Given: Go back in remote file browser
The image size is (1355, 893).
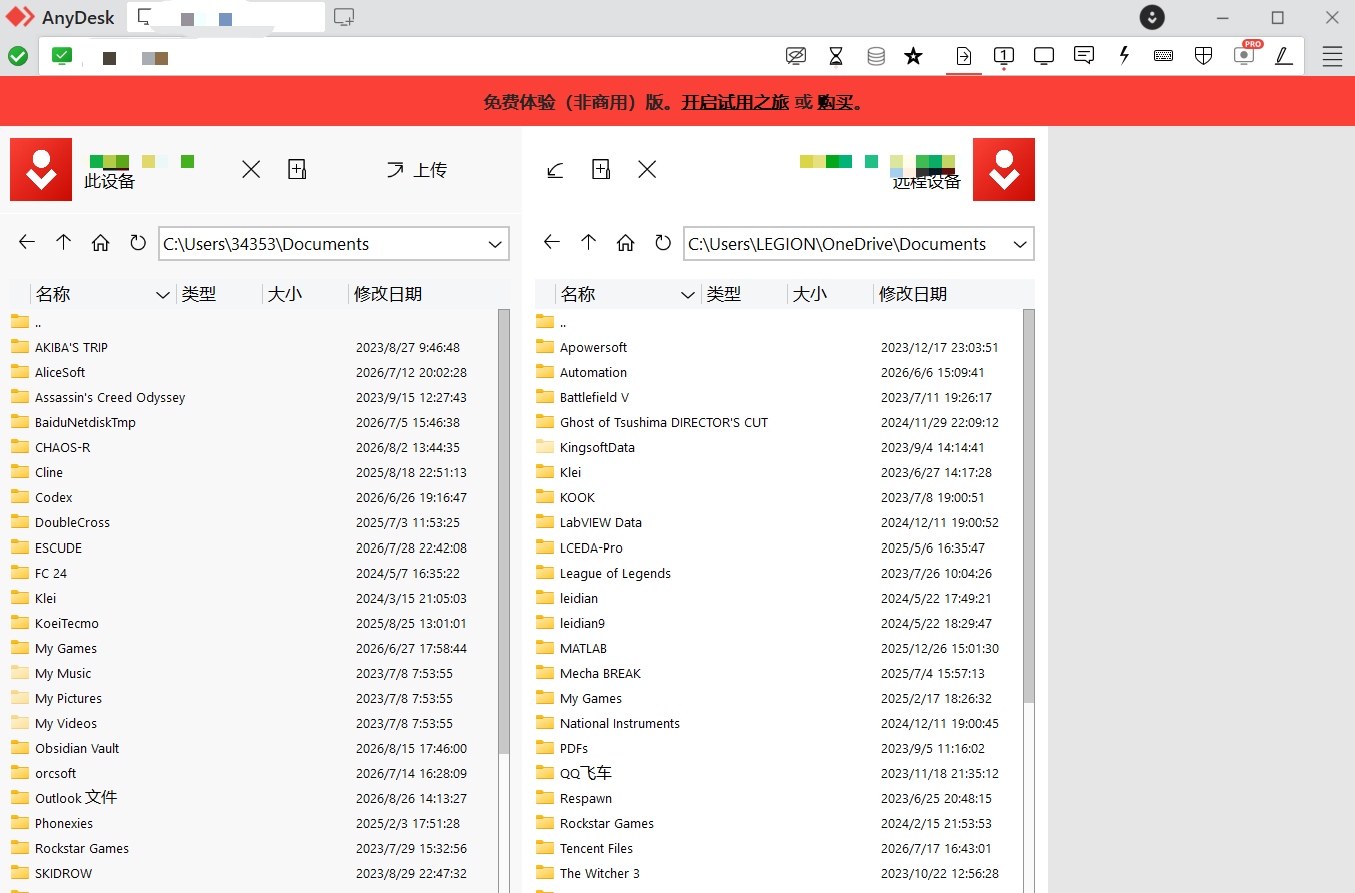Looking at the screenshot, I should (552, 243).
